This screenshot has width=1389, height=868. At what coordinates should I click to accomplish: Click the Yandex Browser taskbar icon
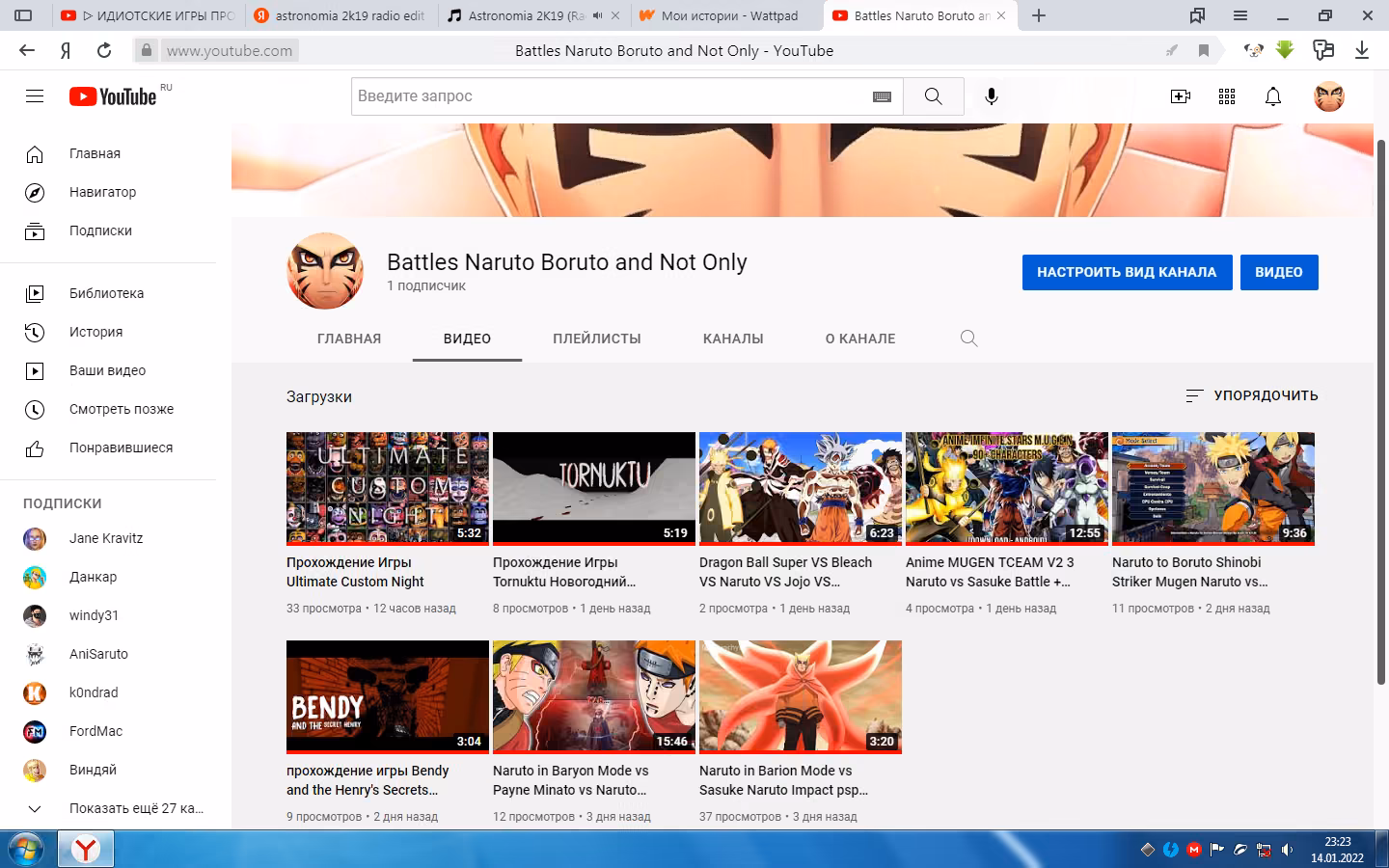86,850
